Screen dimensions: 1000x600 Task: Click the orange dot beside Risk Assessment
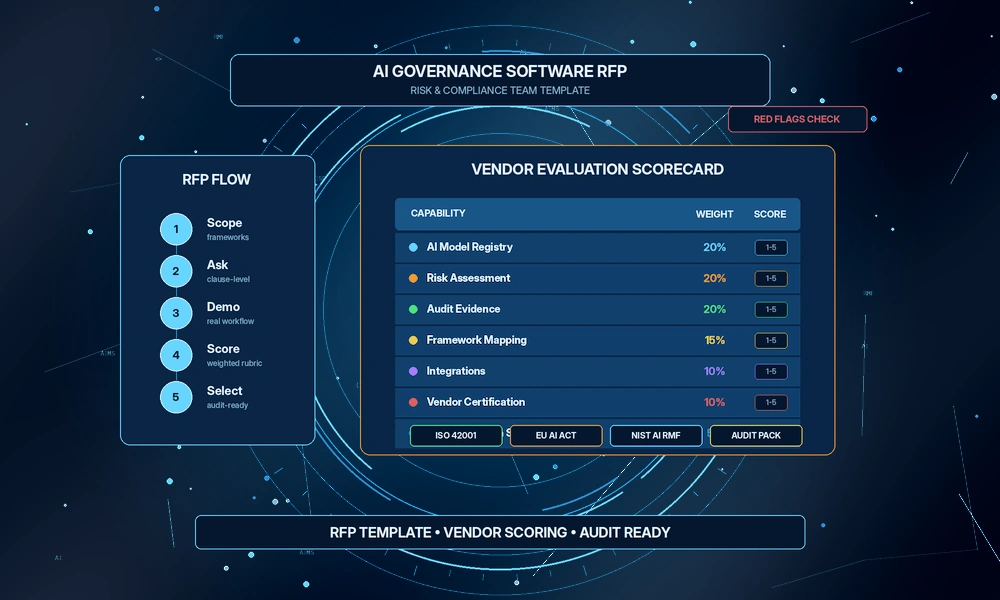[x=413, y=278]
